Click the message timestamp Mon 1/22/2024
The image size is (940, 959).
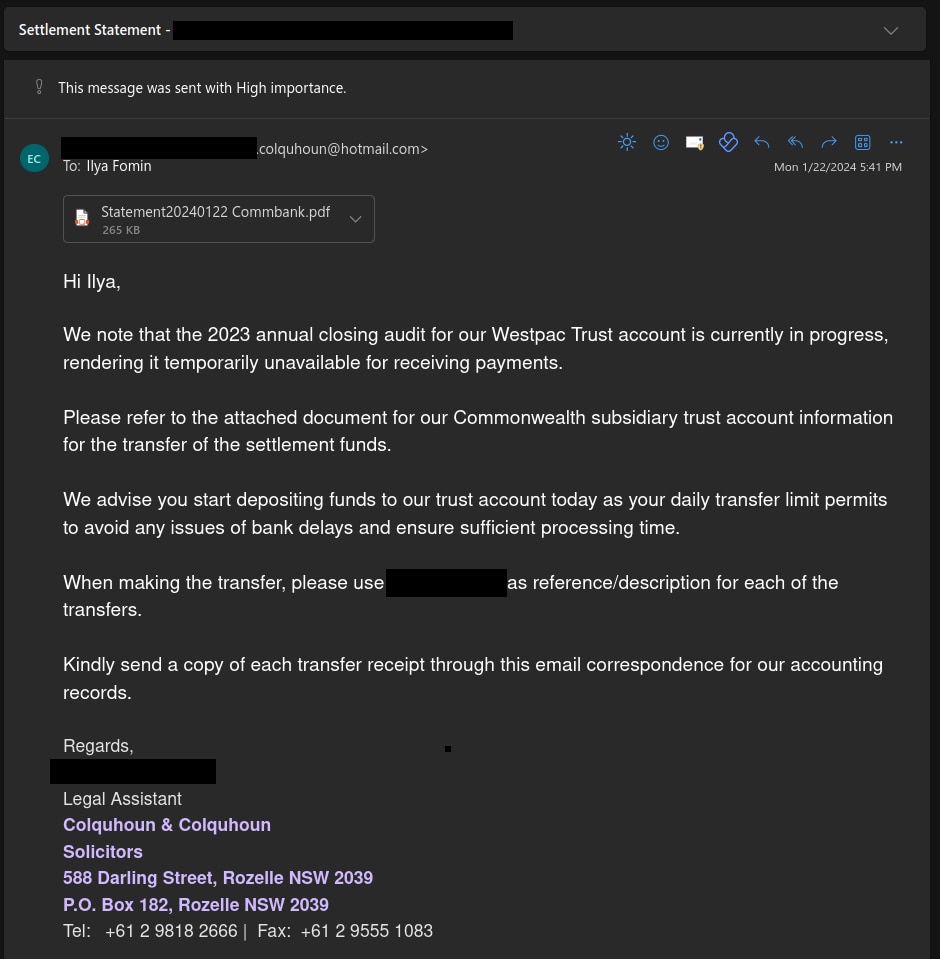pyautogui.click(x=838, y=167)
